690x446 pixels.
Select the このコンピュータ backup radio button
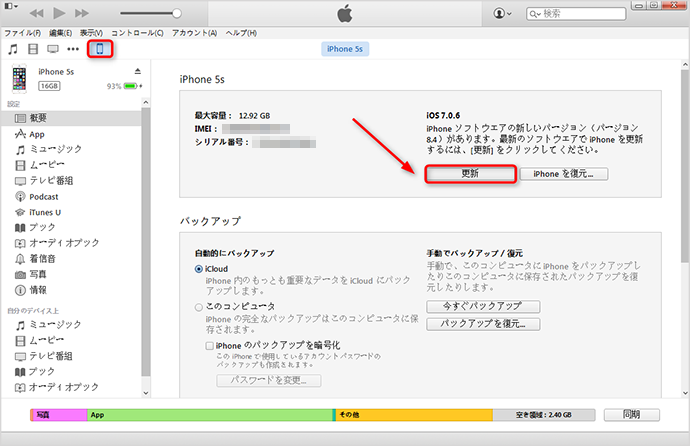(x=199, y=307)
